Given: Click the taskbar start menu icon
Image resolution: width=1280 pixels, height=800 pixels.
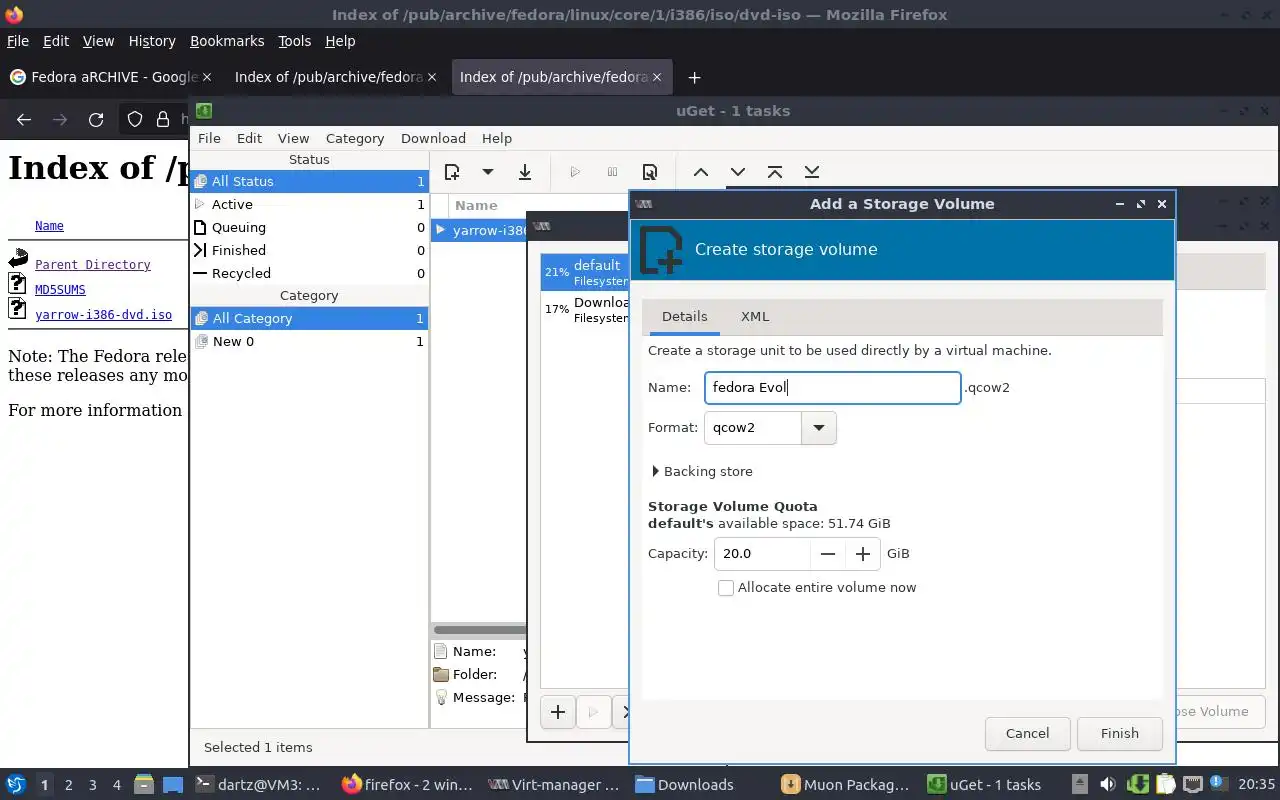Looking at the screenshot, I should [16, 785].
